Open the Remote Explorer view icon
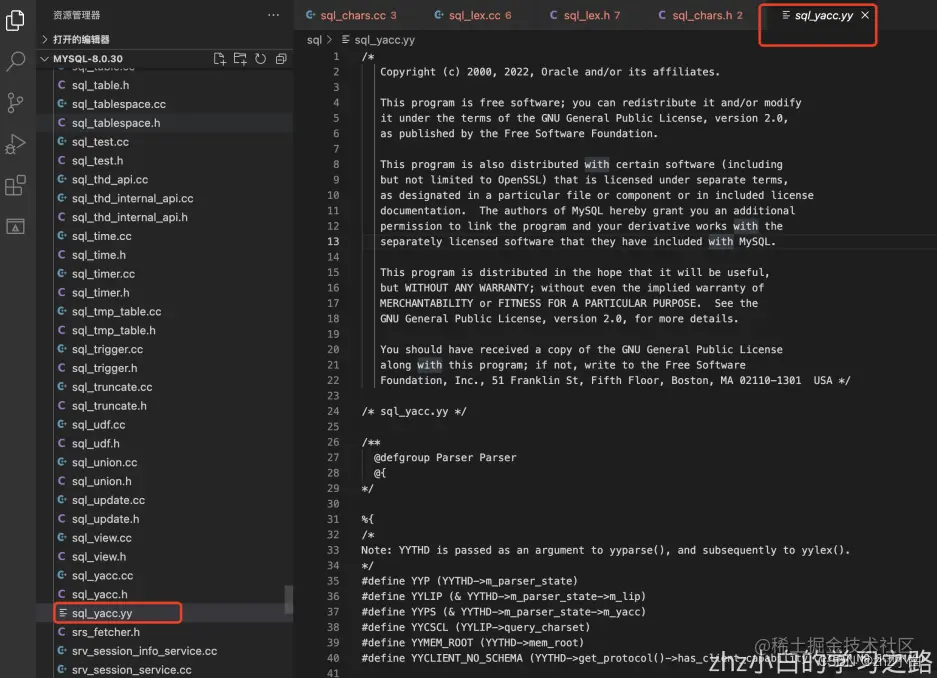The image size is (937, 678). (15, 226)
